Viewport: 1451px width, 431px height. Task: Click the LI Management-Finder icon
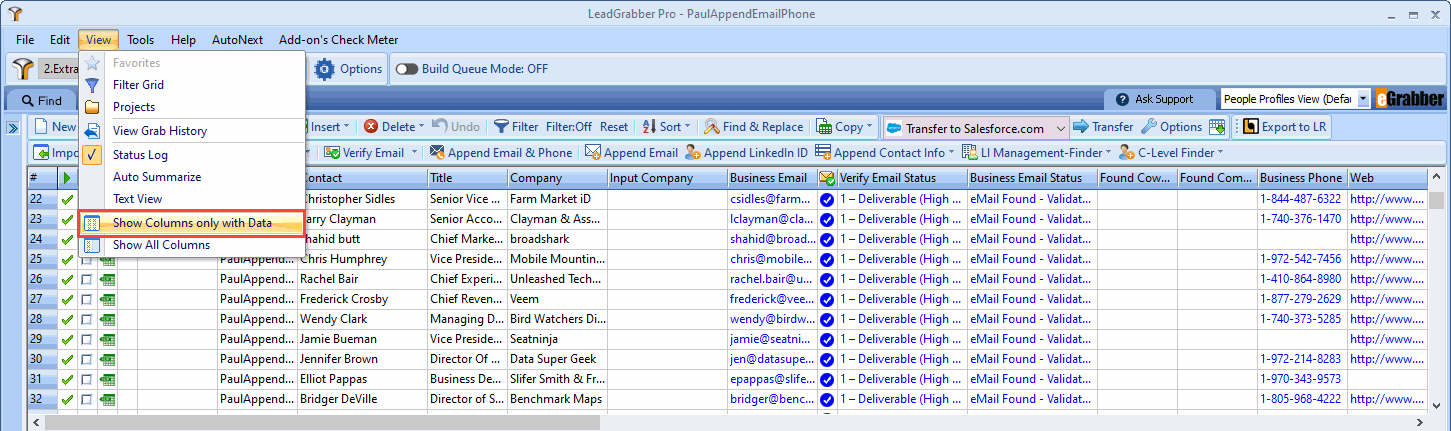pyautogui.click(x=969, y=153)
